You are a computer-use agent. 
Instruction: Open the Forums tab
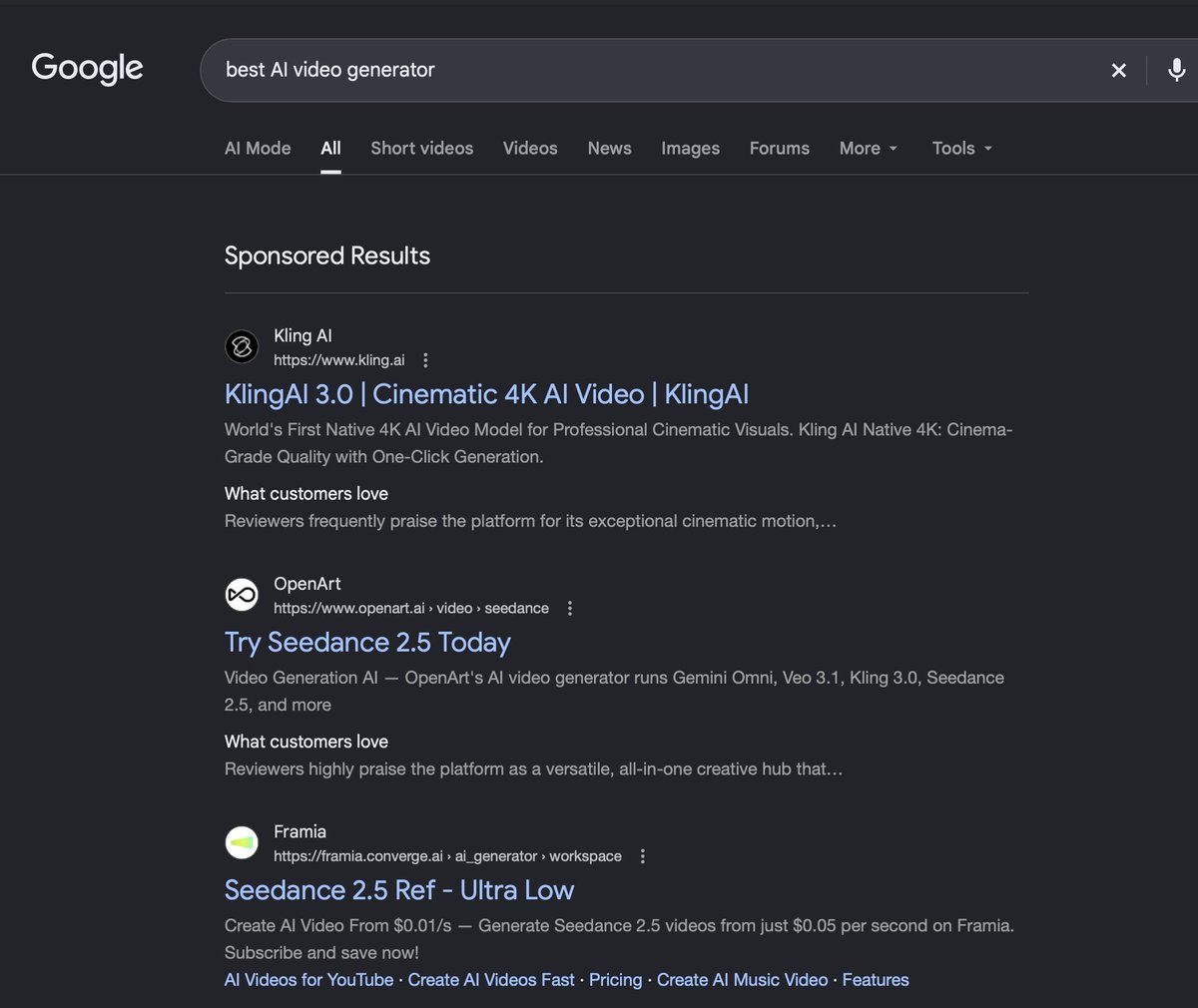pos(780,148)
